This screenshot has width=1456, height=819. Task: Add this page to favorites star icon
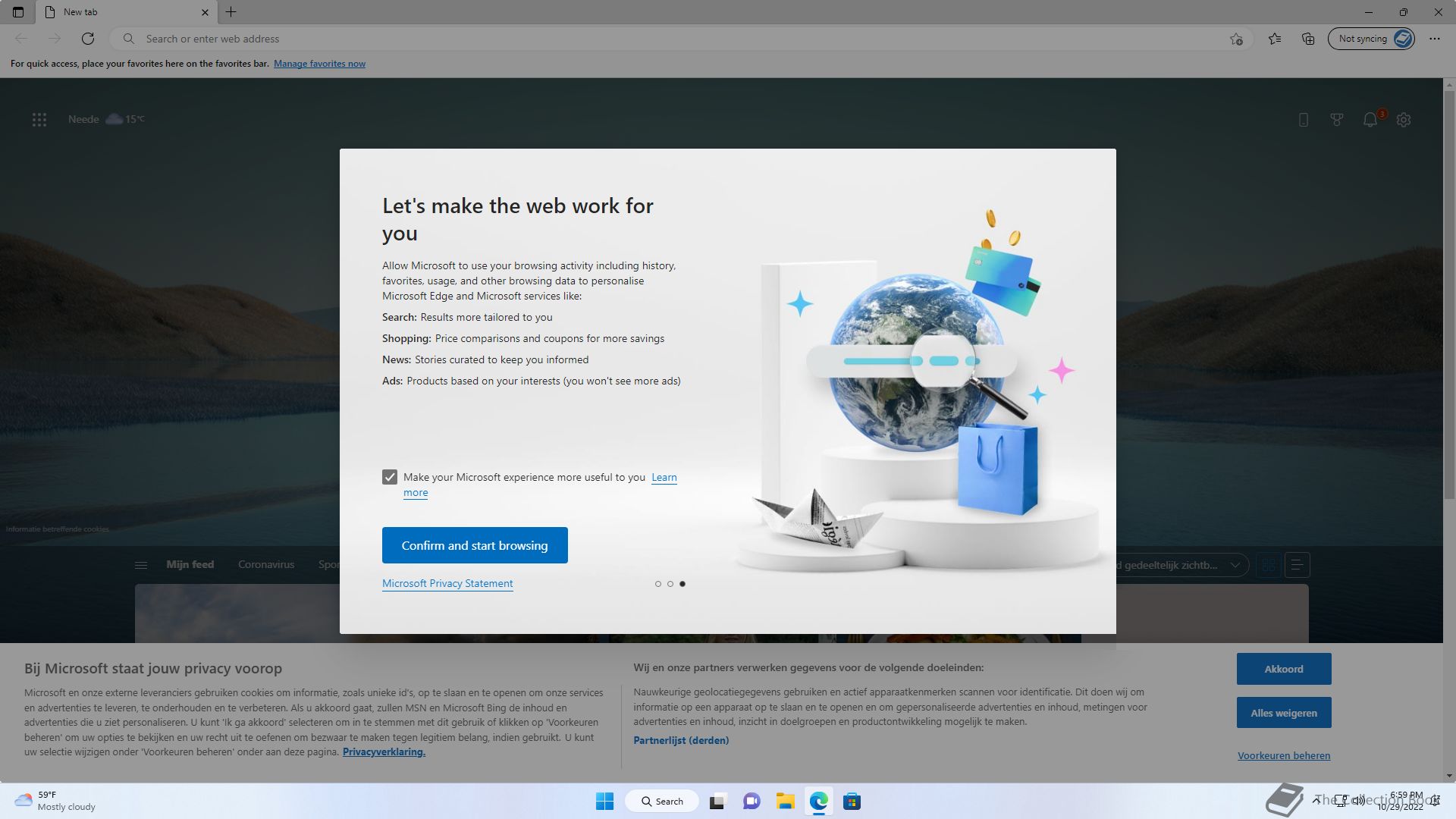coord(1236,39)
